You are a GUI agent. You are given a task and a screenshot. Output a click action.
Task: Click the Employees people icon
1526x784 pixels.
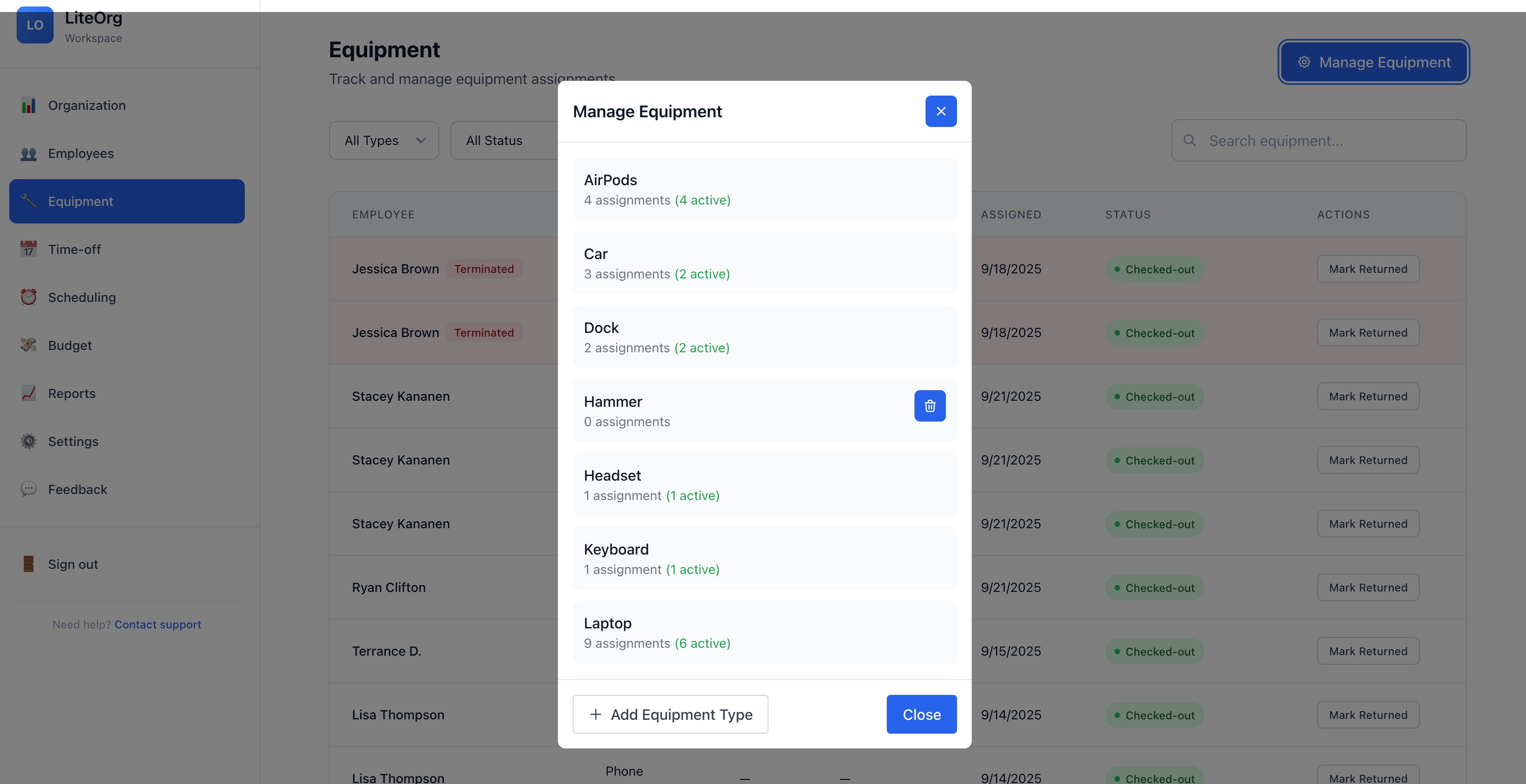[x=29, y=153]
